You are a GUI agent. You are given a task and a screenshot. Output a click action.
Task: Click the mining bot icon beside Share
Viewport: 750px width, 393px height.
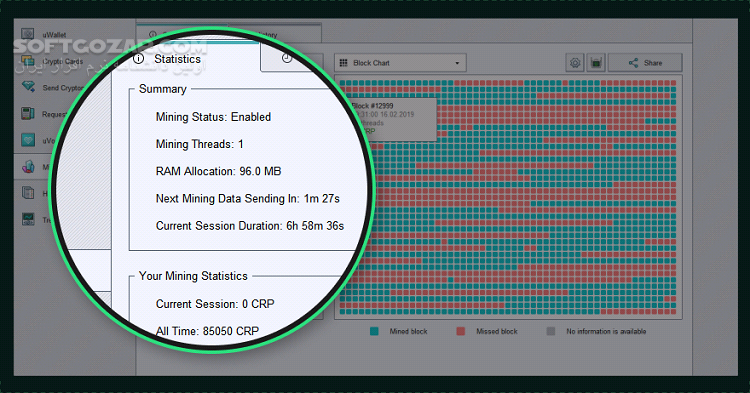(x=596, y=63)
